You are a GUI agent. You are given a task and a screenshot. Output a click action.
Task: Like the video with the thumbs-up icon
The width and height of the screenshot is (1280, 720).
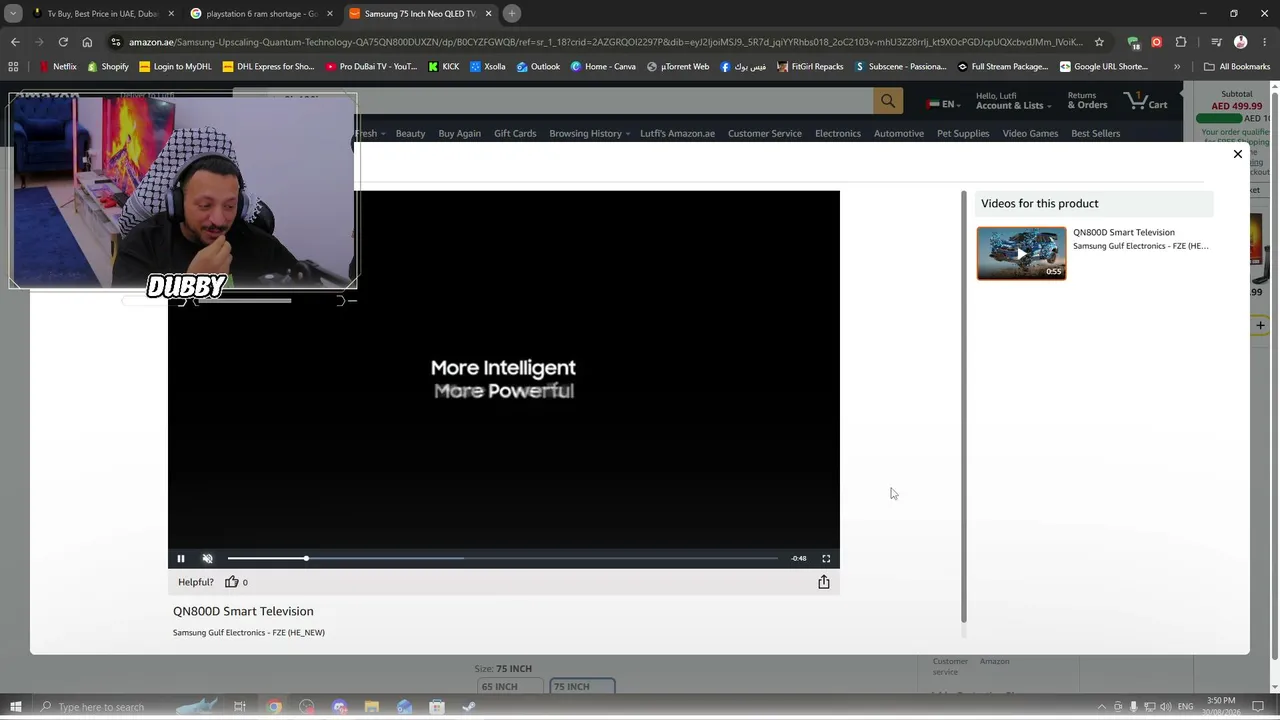tap(232, 582)
